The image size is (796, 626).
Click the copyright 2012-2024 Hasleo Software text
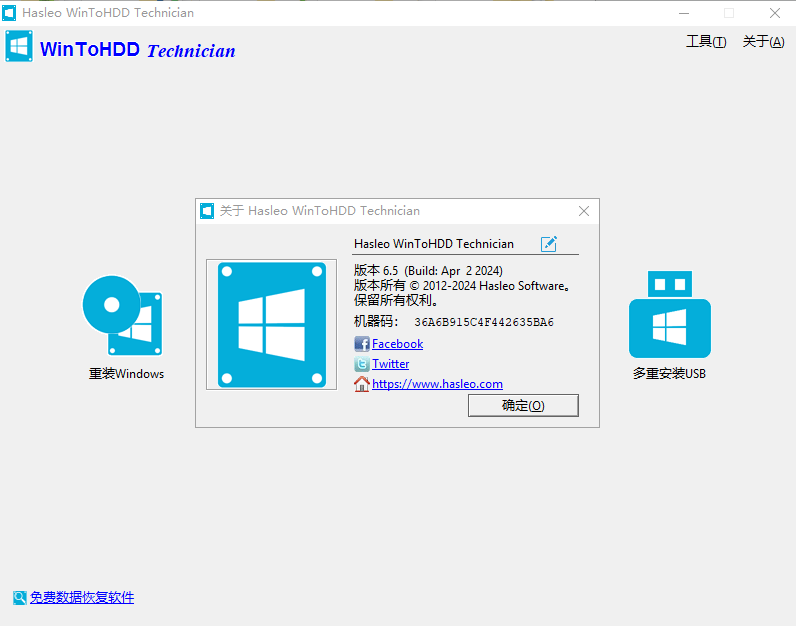point(462,286)
